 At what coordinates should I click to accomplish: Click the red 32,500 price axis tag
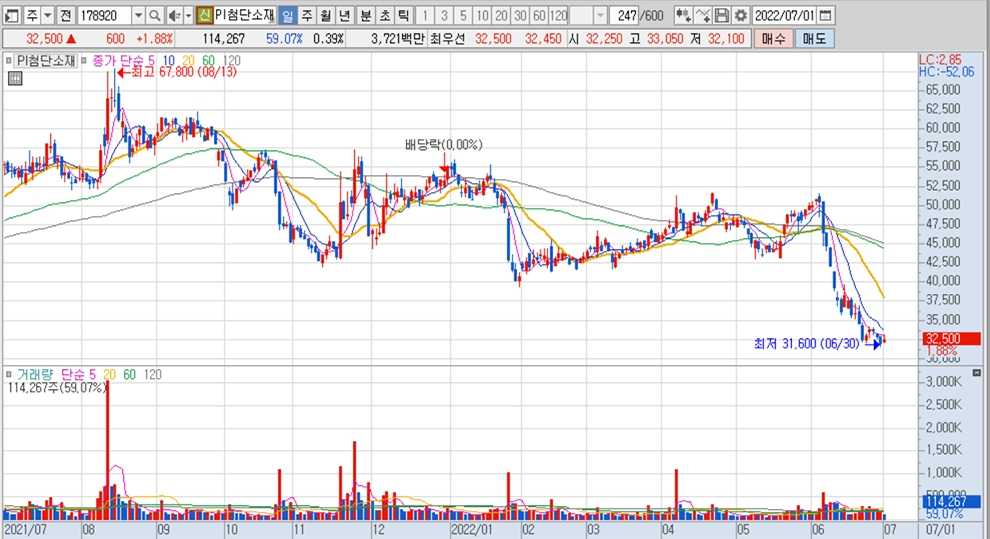pyautogui.click(x=952, y=338)
